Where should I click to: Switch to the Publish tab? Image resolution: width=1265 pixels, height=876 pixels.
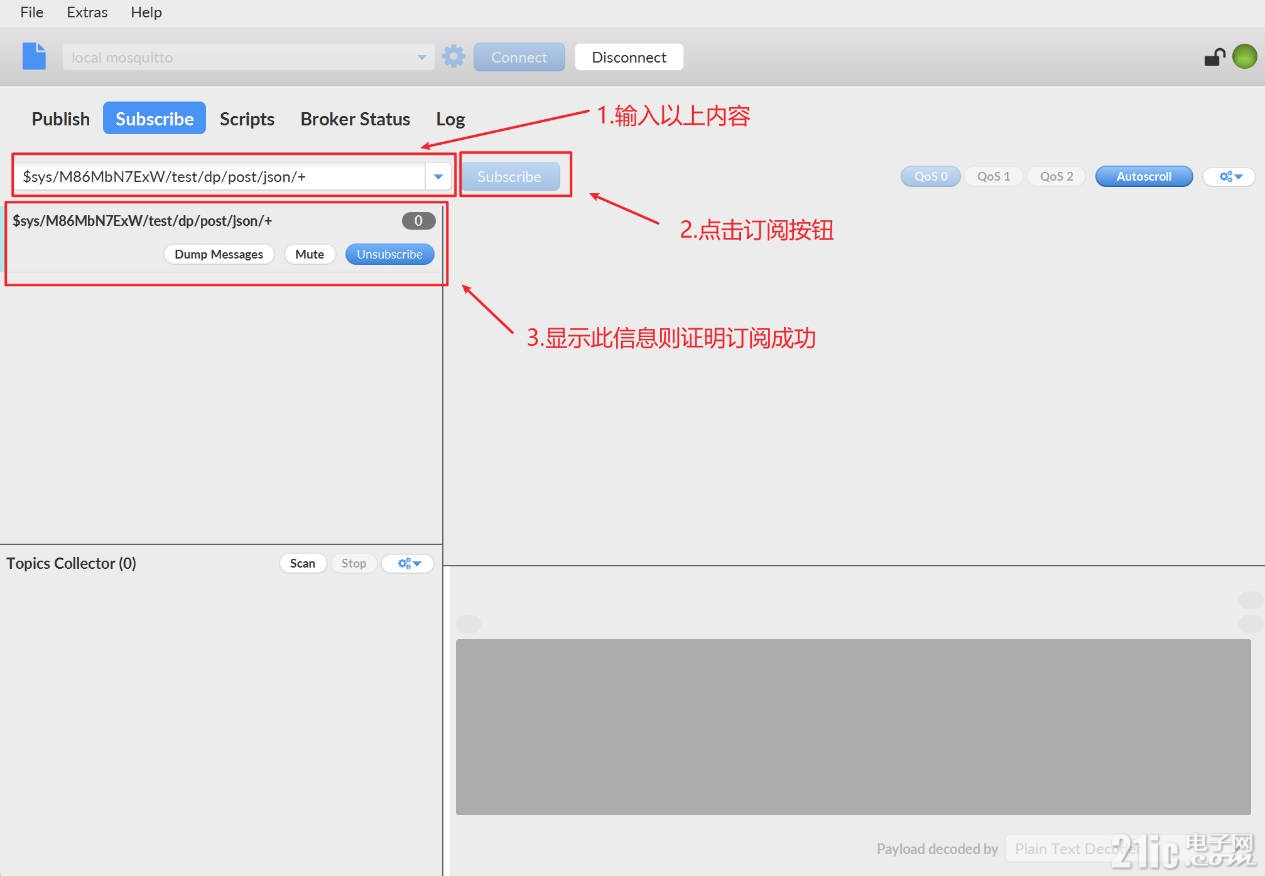tap(61, 118)
